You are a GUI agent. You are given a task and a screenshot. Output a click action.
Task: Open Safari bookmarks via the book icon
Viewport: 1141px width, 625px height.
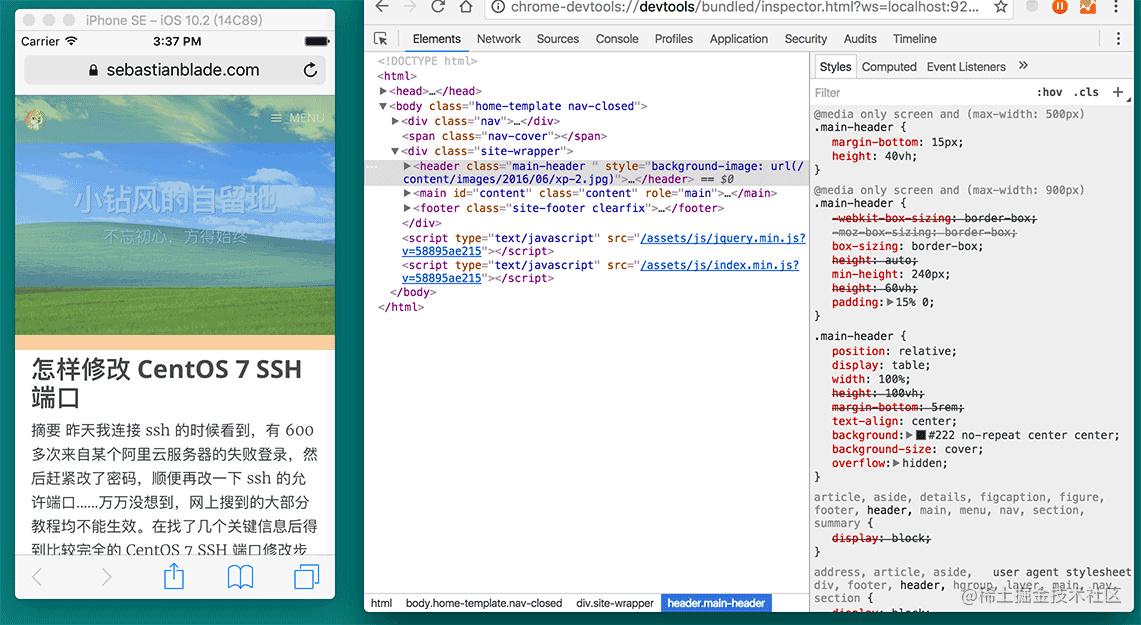coord(240,576)
